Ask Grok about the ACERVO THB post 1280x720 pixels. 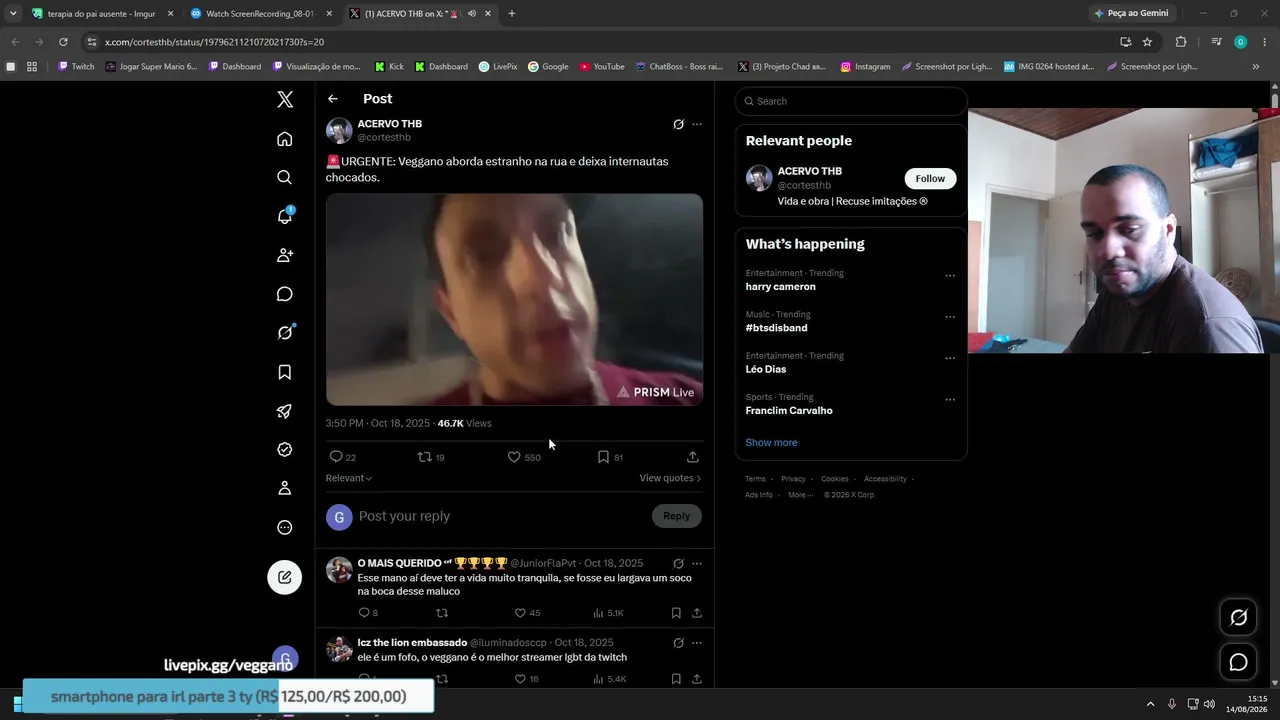click(x=678, y=124)
